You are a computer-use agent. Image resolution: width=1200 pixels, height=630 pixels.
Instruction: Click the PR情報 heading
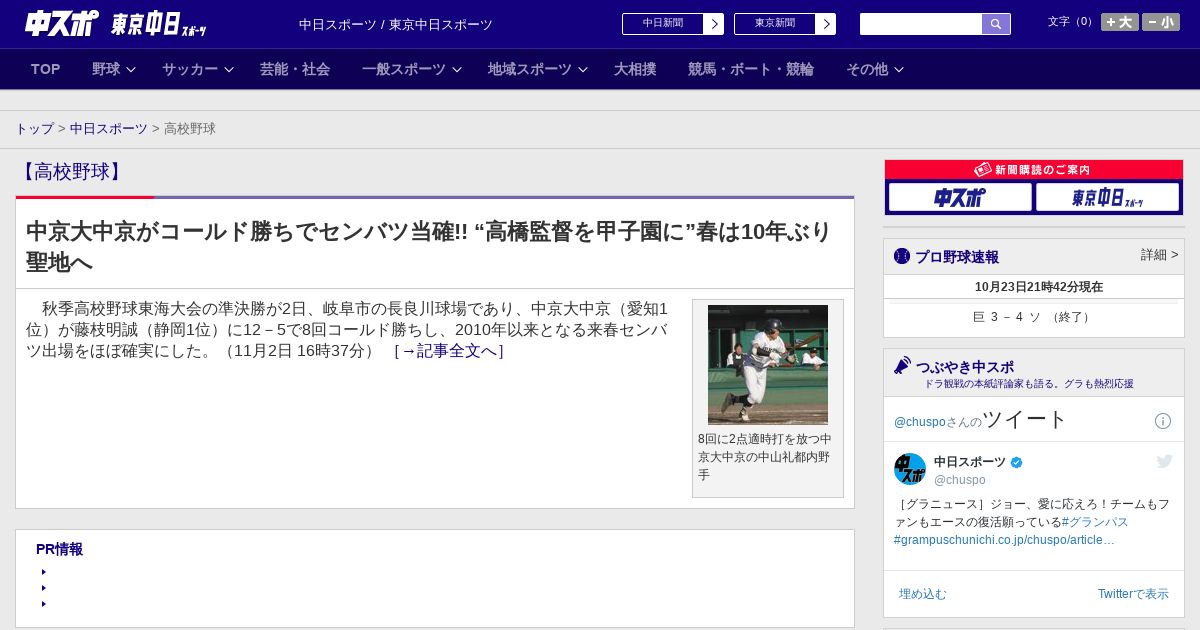59,549
